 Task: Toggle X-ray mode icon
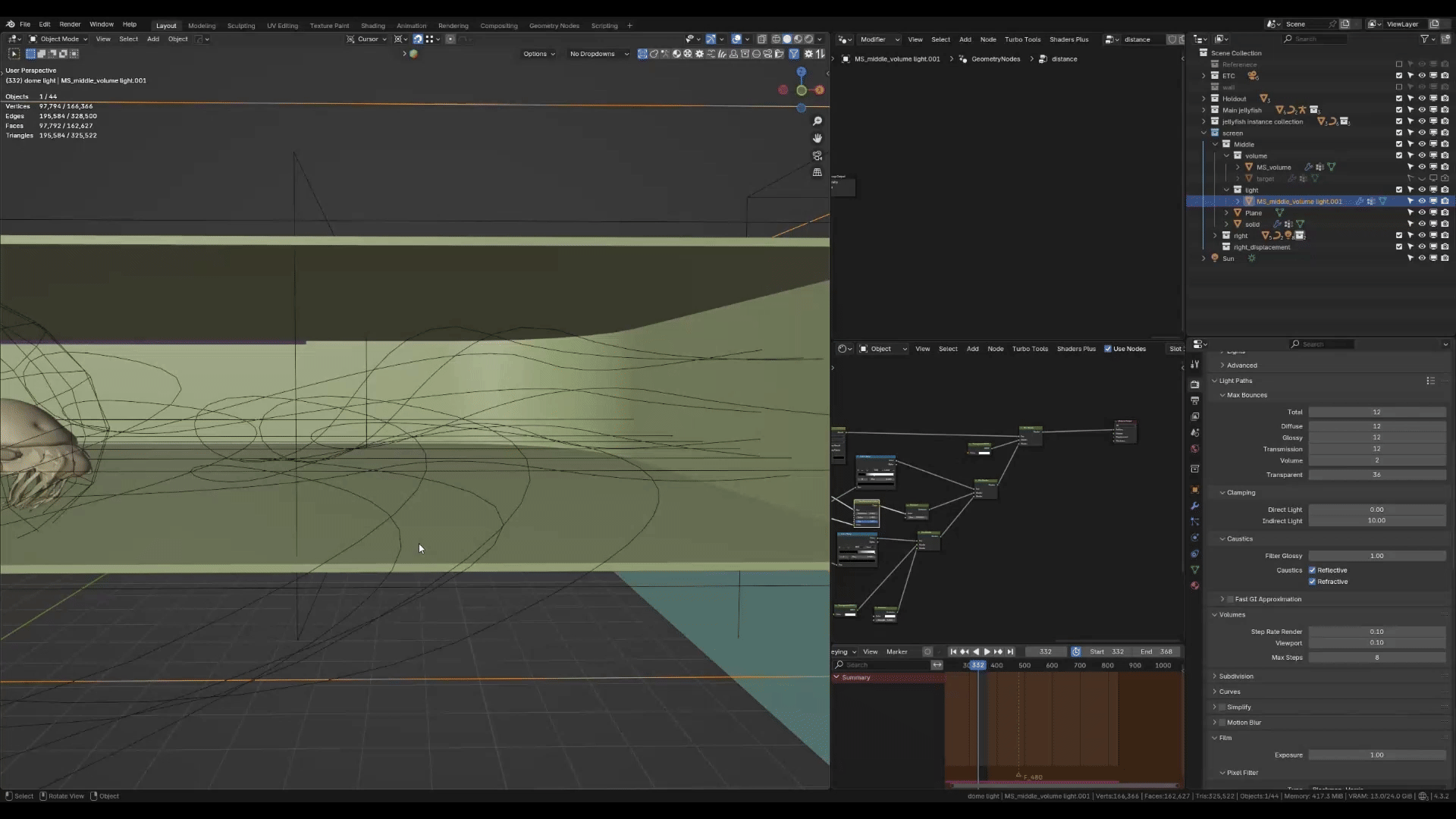(762, 39)
